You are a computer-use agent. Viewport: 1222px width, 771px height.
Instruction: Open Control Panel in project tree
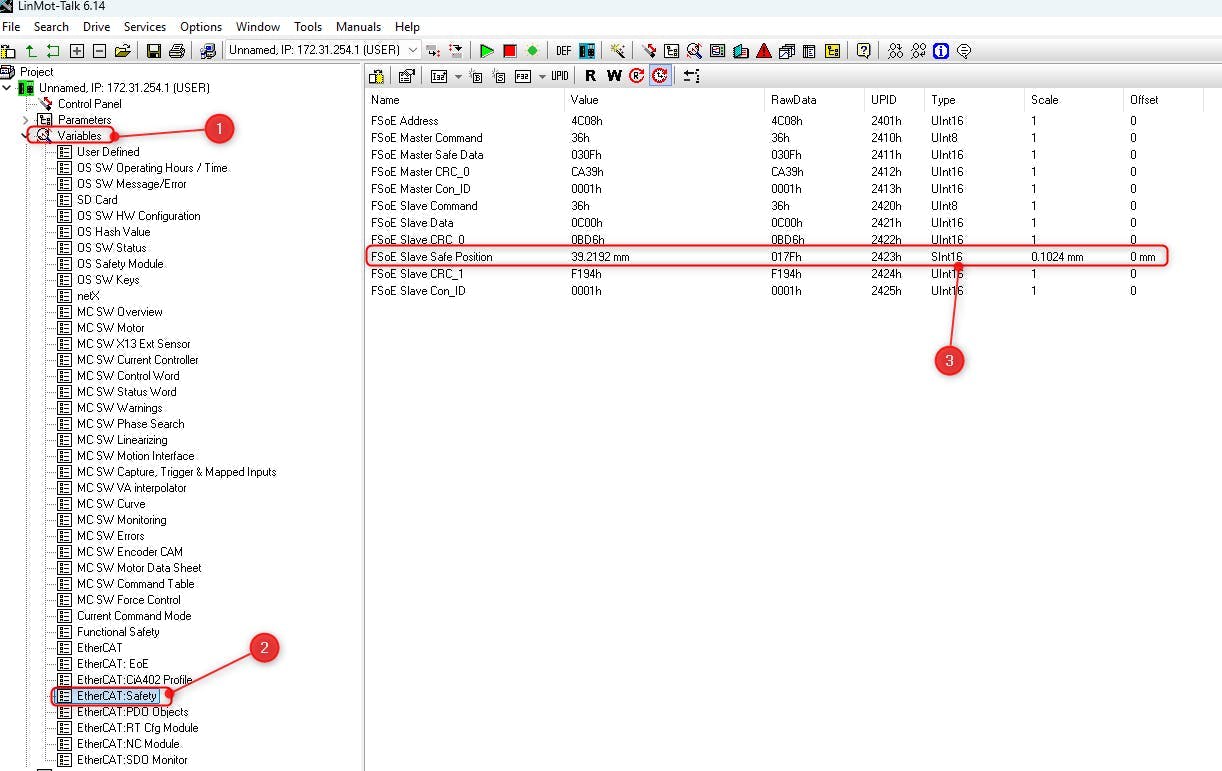89,104
